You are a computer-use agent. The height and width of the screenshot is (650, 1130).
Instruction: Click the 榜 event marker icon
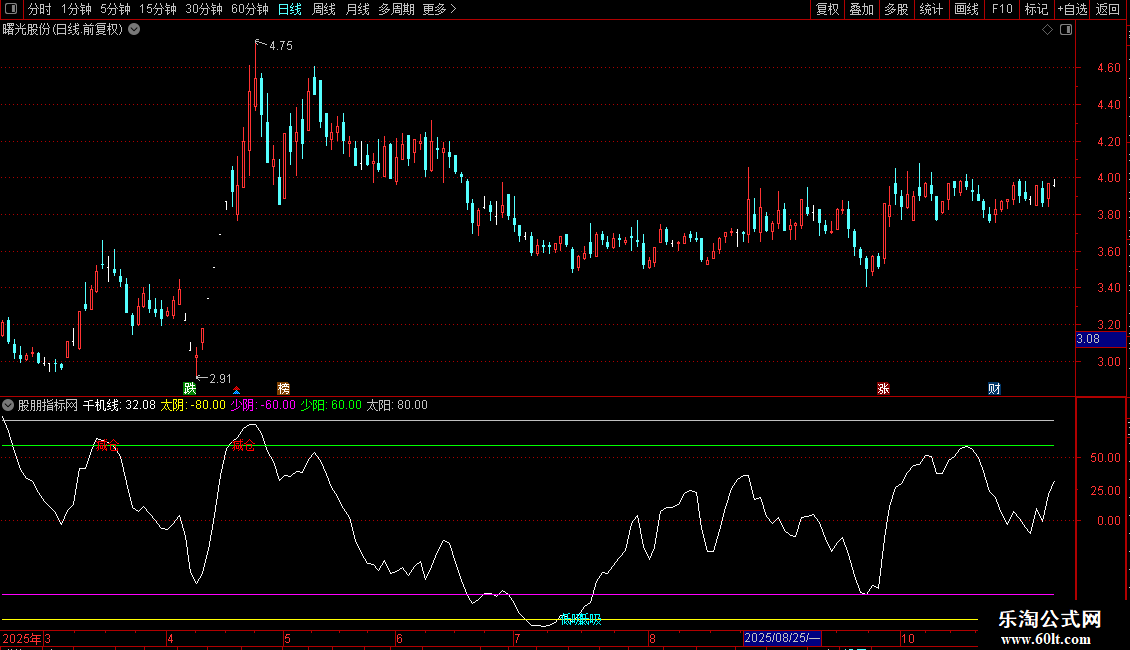pos(284,388)
